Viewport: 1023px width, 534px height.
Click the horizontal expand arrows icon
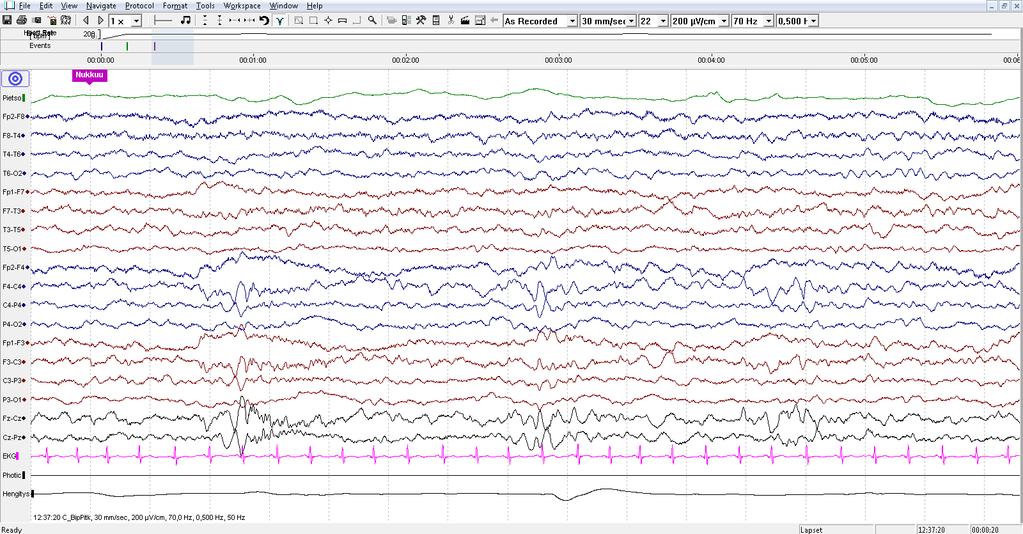(x=249, y=20)
